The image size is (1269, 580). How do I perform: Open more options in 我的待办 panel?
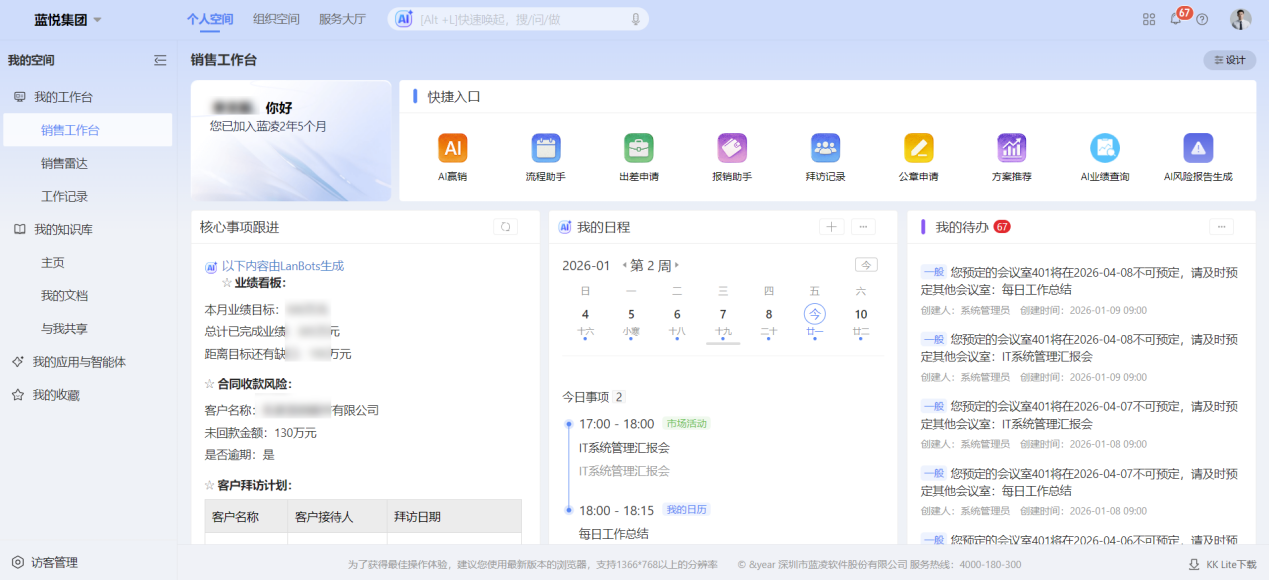click(1221, 227)
